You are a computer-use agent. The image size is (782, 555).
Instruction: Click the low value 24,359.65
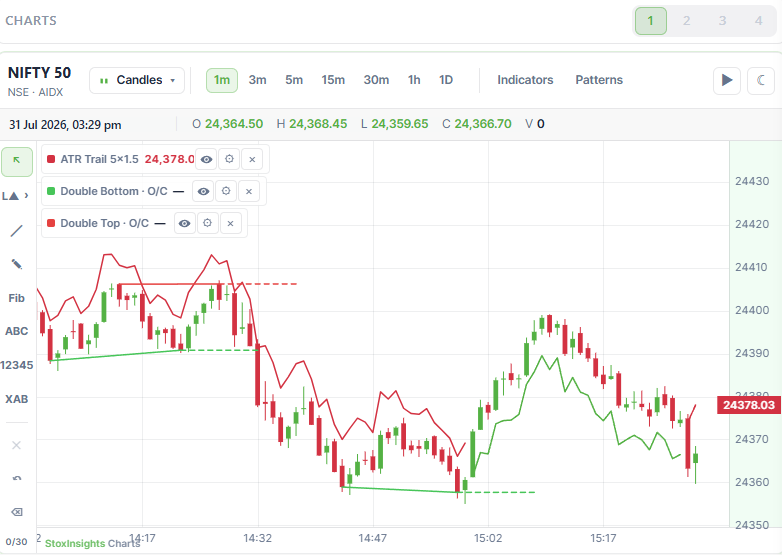coord(399,124)
